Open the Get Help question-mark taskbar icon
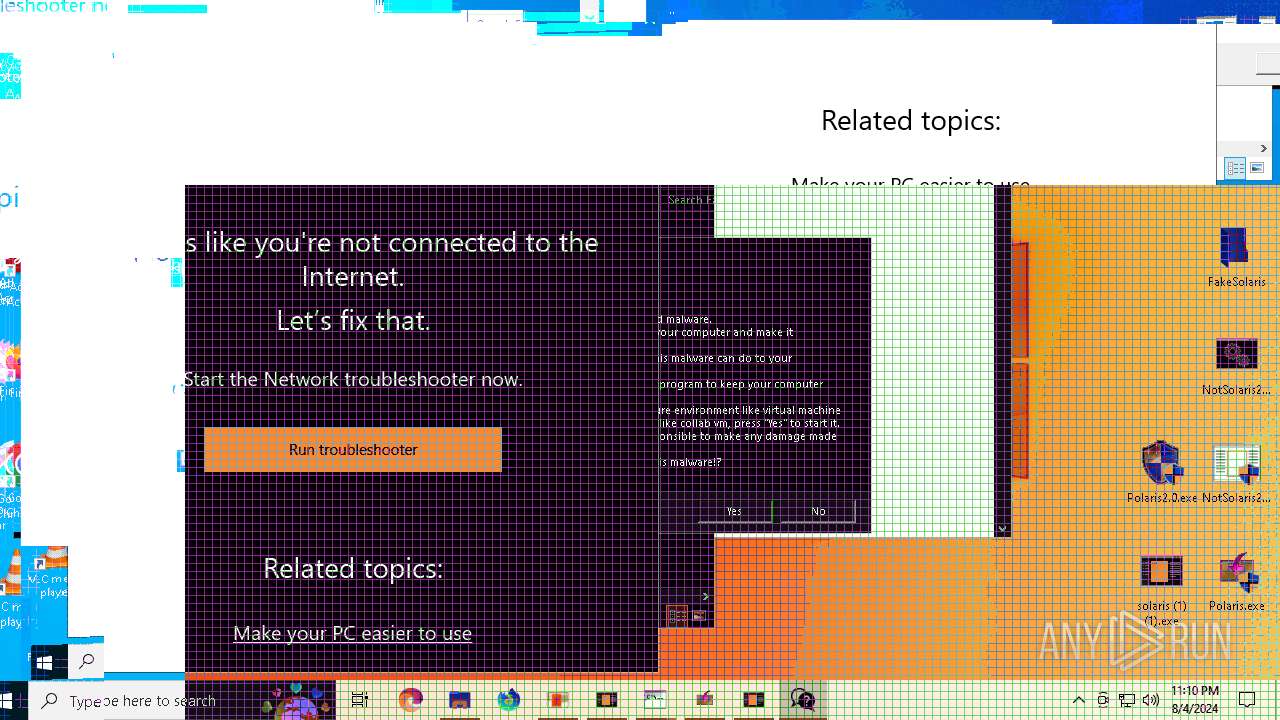This screenshot has height=720, width=1280. tap(802, 700)
